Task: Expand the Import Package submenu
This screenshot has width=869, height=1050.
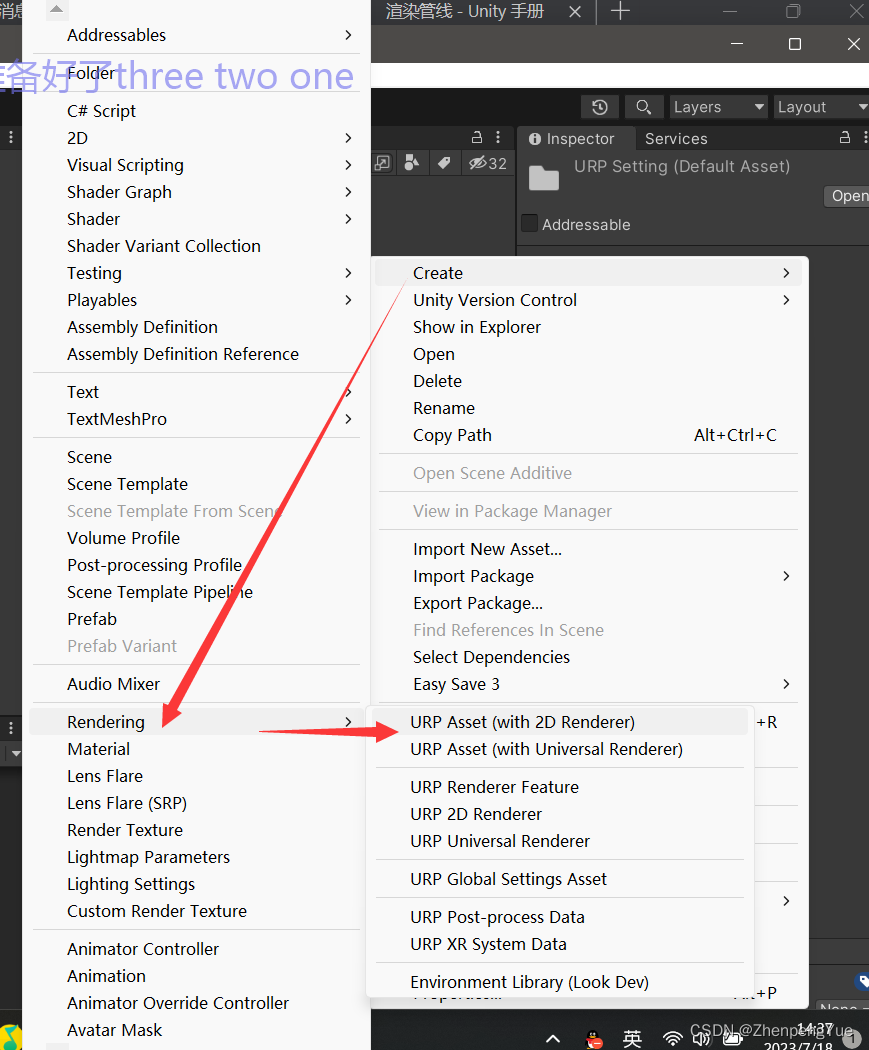Action: [589, 576]
